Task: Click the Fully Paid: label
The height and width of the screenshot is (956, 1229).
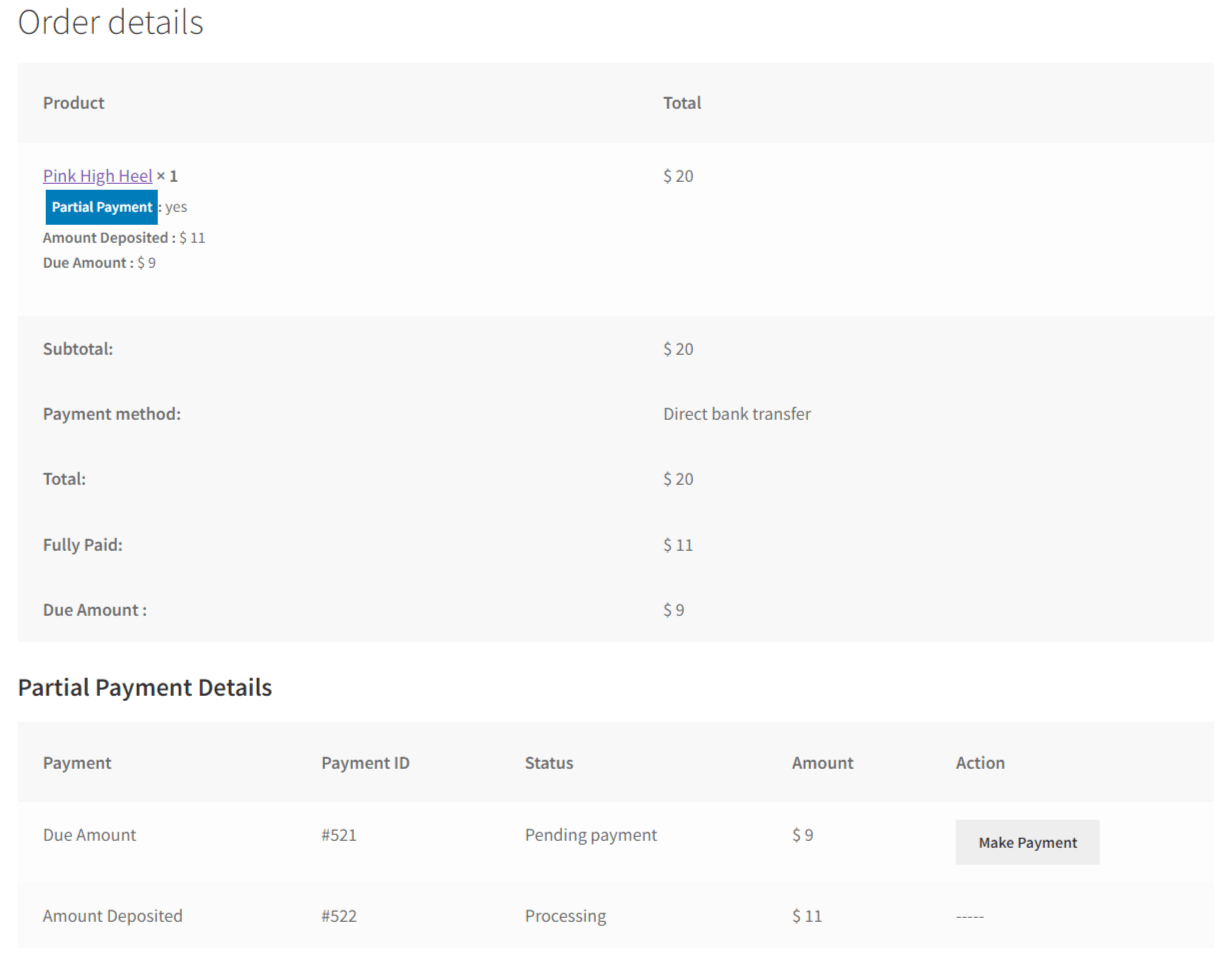Action: [x=83, y=545]
